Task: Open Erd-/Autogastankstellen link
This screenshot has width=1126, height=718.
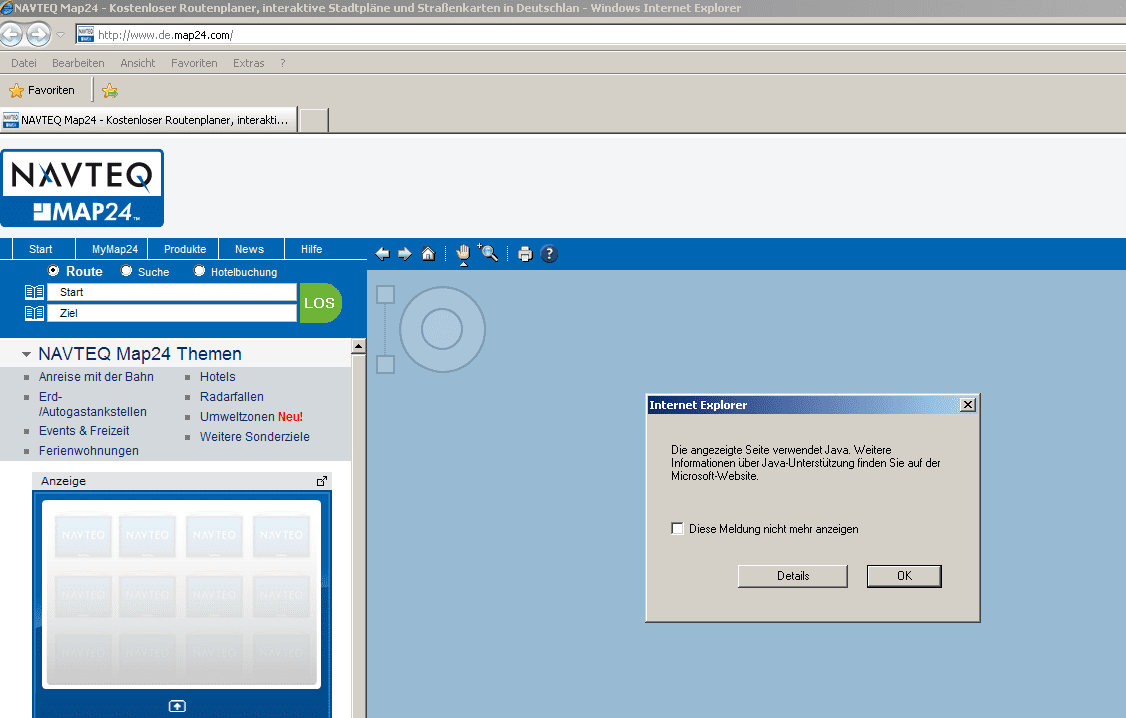Action: [x=93, y=404]
